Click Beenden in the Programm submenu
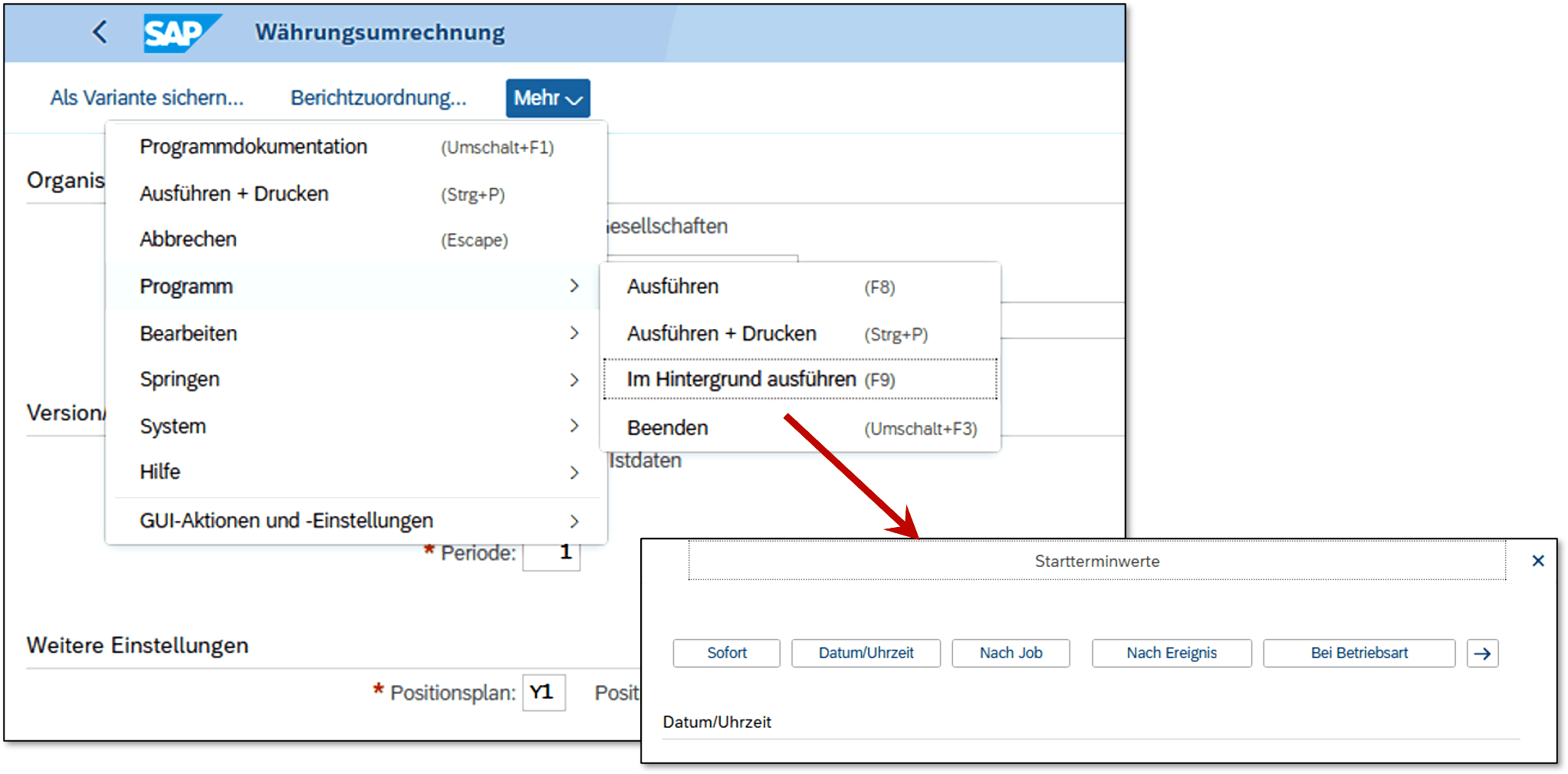Image resolution: width=1568 pixels, height=774 pixels. pos(668,428)
